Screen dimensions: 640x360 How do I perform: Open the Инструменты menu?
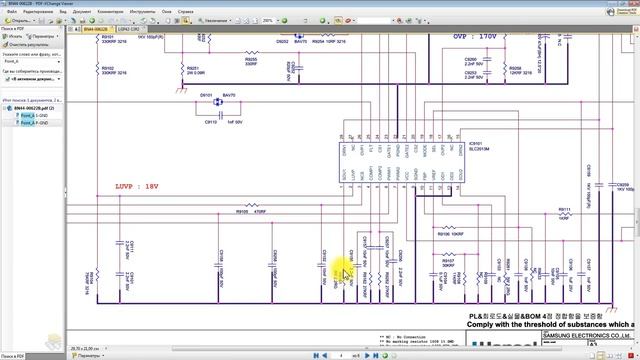142,12
